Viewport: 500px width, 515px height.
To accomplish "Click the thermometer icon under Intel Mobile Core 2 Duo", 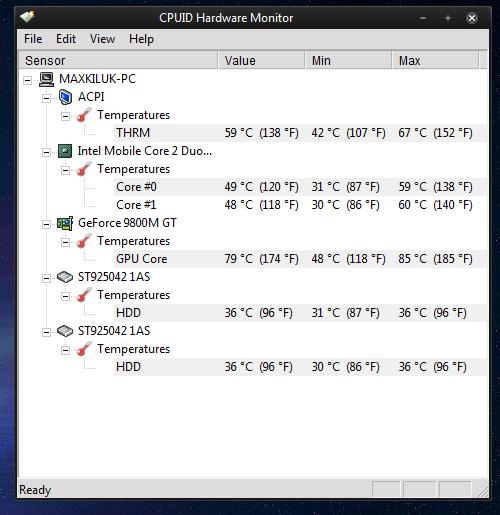I will pos(84,169).
